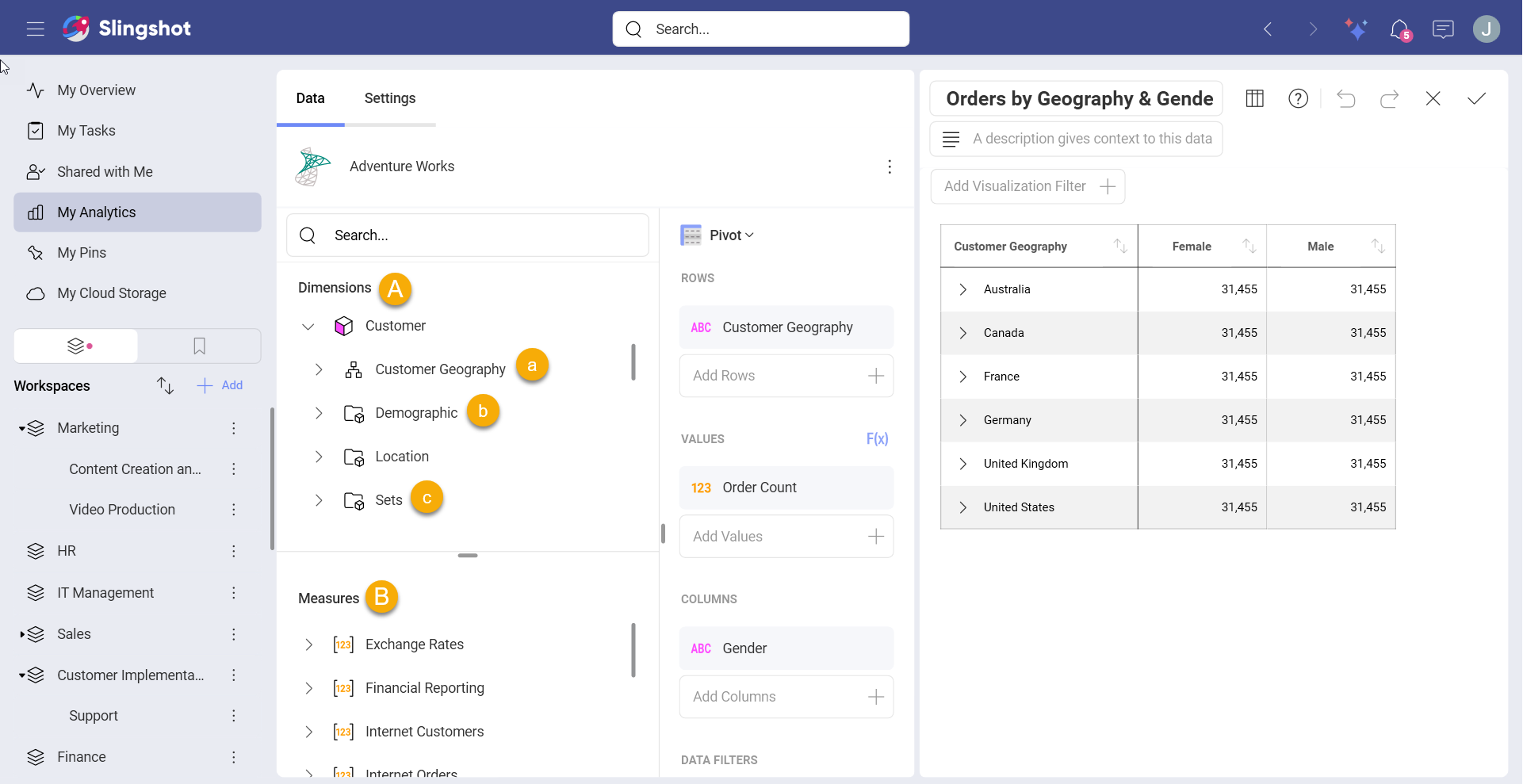Open My Tasks
This screenshot has width=1523, height=784.
click(x=137, y=131)
